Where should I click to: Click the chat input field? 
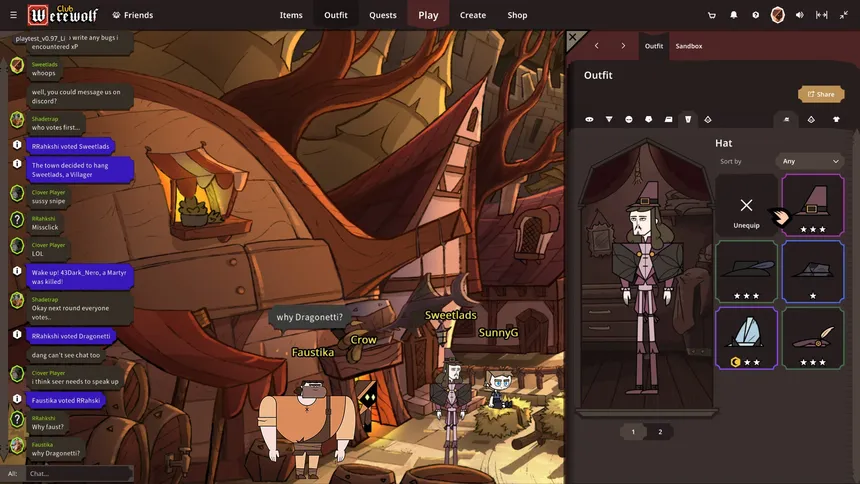(x=78, y=474)
